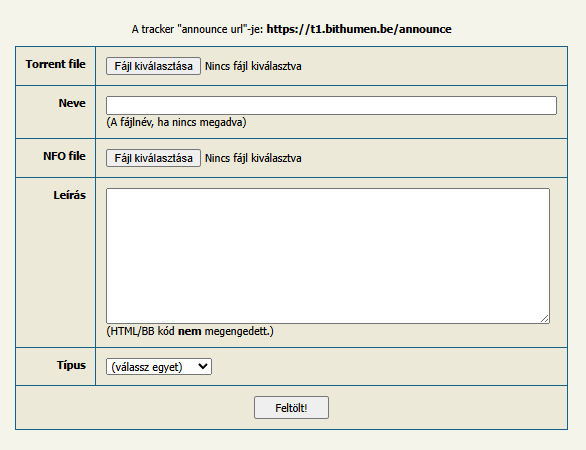586x450 pixels.
Task: Click the https://t1.bithumen.be/announce URL text
Action: click(359, 29)
